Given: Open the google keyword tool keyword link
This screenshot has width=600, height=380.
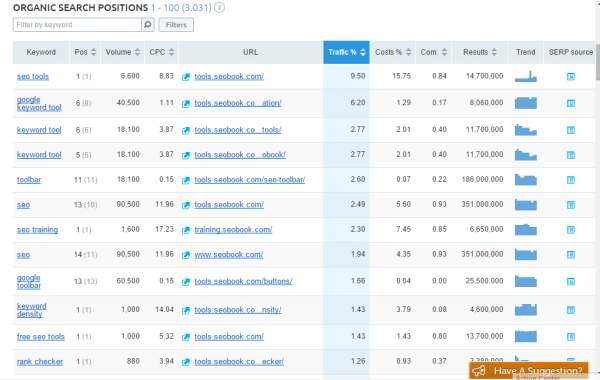Looking at the screenshot, I should tap(39, 103).
